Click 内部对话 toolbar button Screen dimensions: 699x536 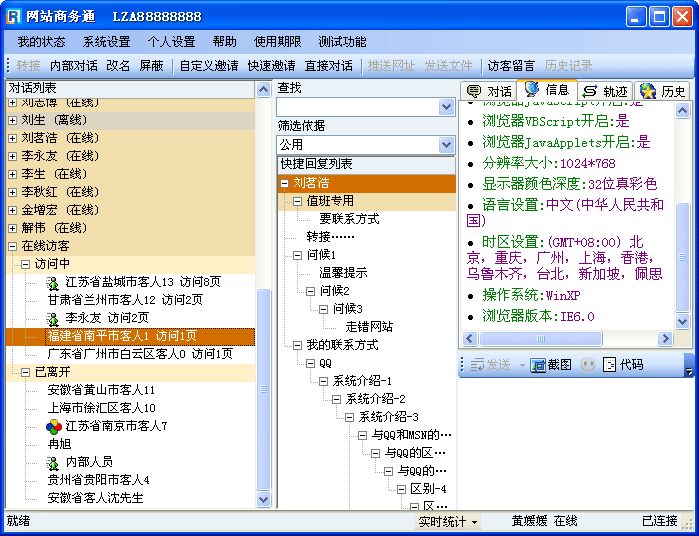[74, 66]
